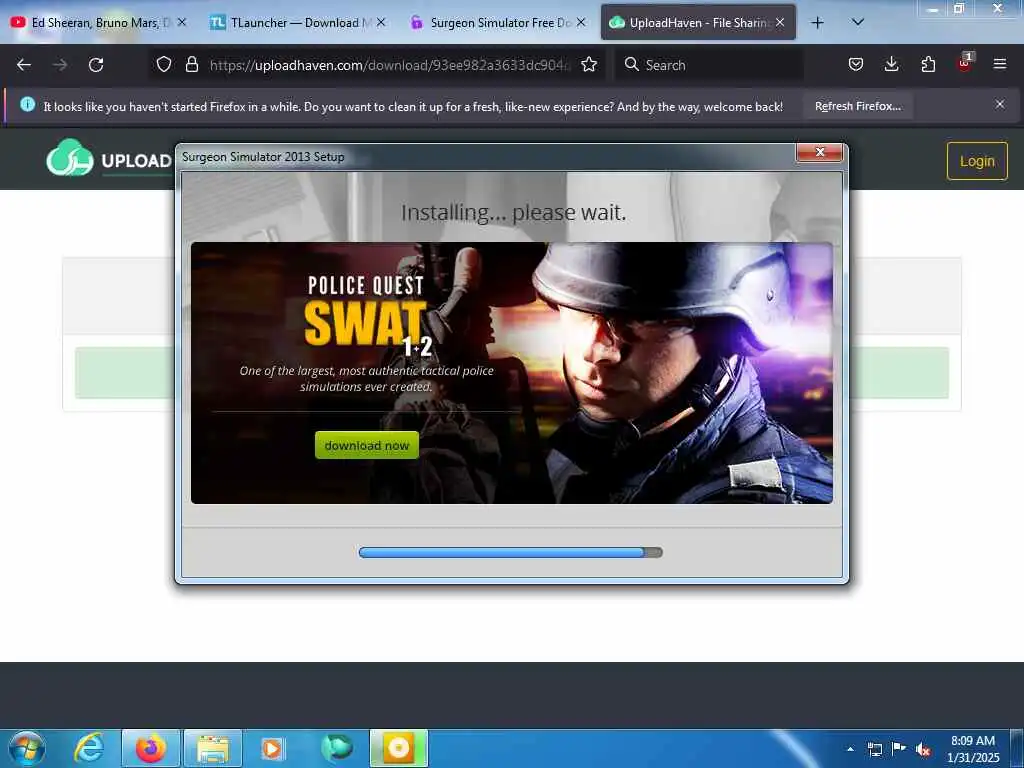Bookmark this page with the star

coord(589,64)
